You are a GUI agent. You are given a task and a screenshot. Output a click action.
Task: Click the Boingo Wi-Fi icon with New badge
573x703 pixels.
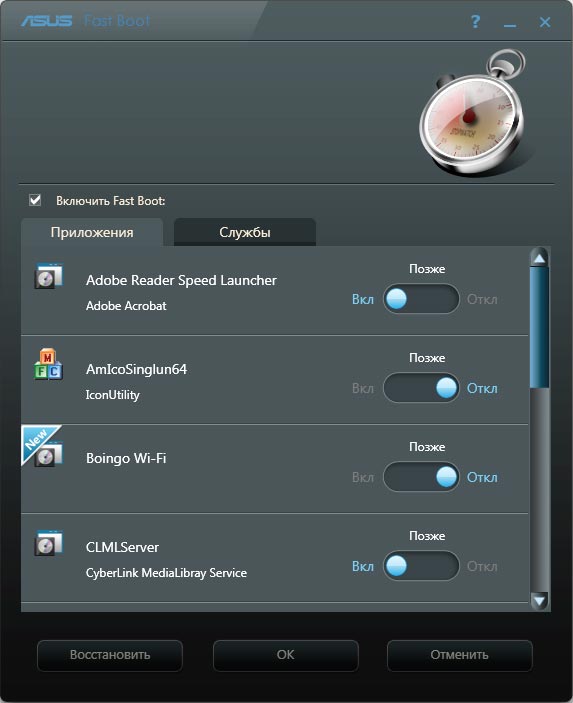tap(43, 447)
